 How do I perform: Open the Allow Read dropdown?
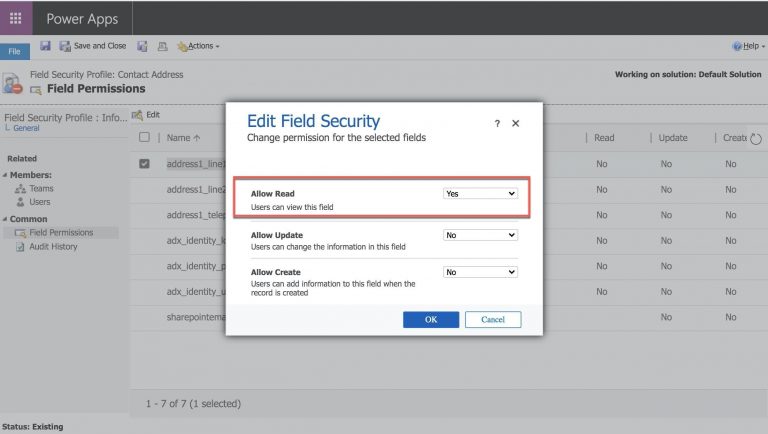480,193
